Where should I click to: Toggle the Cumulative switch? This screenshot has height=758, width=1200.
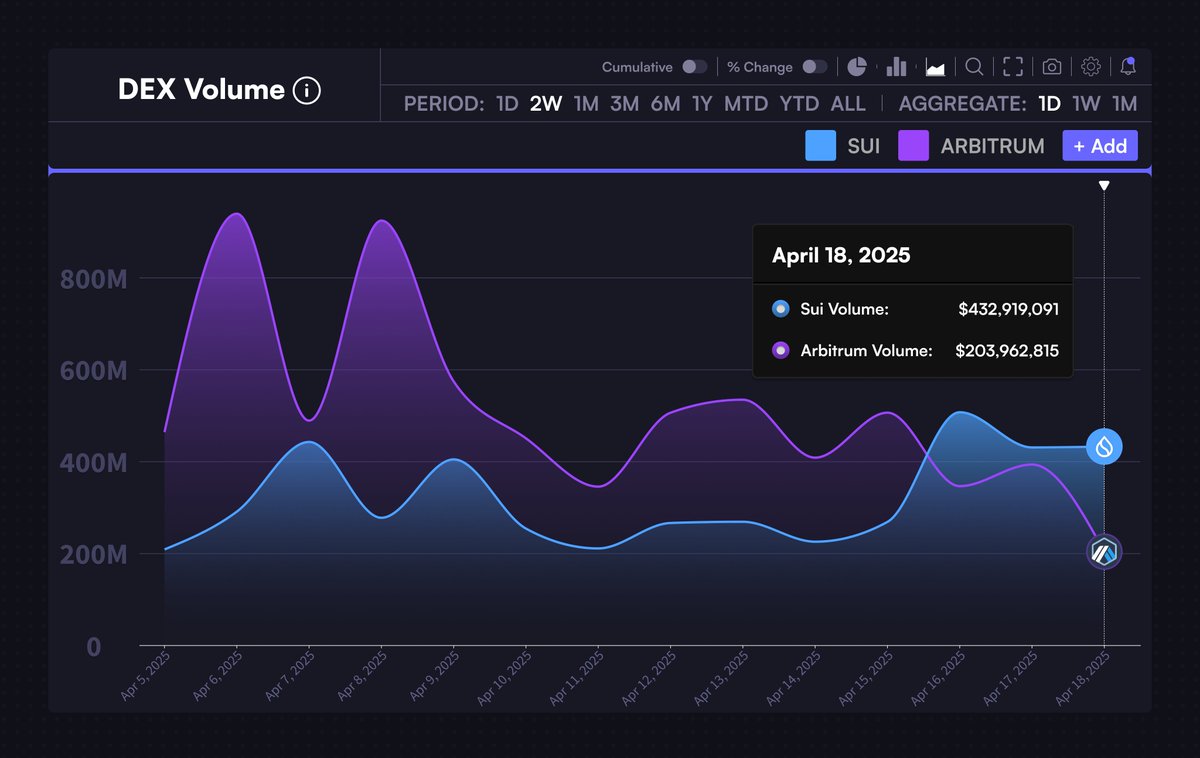pyautogui.click(x=694, y=67)
